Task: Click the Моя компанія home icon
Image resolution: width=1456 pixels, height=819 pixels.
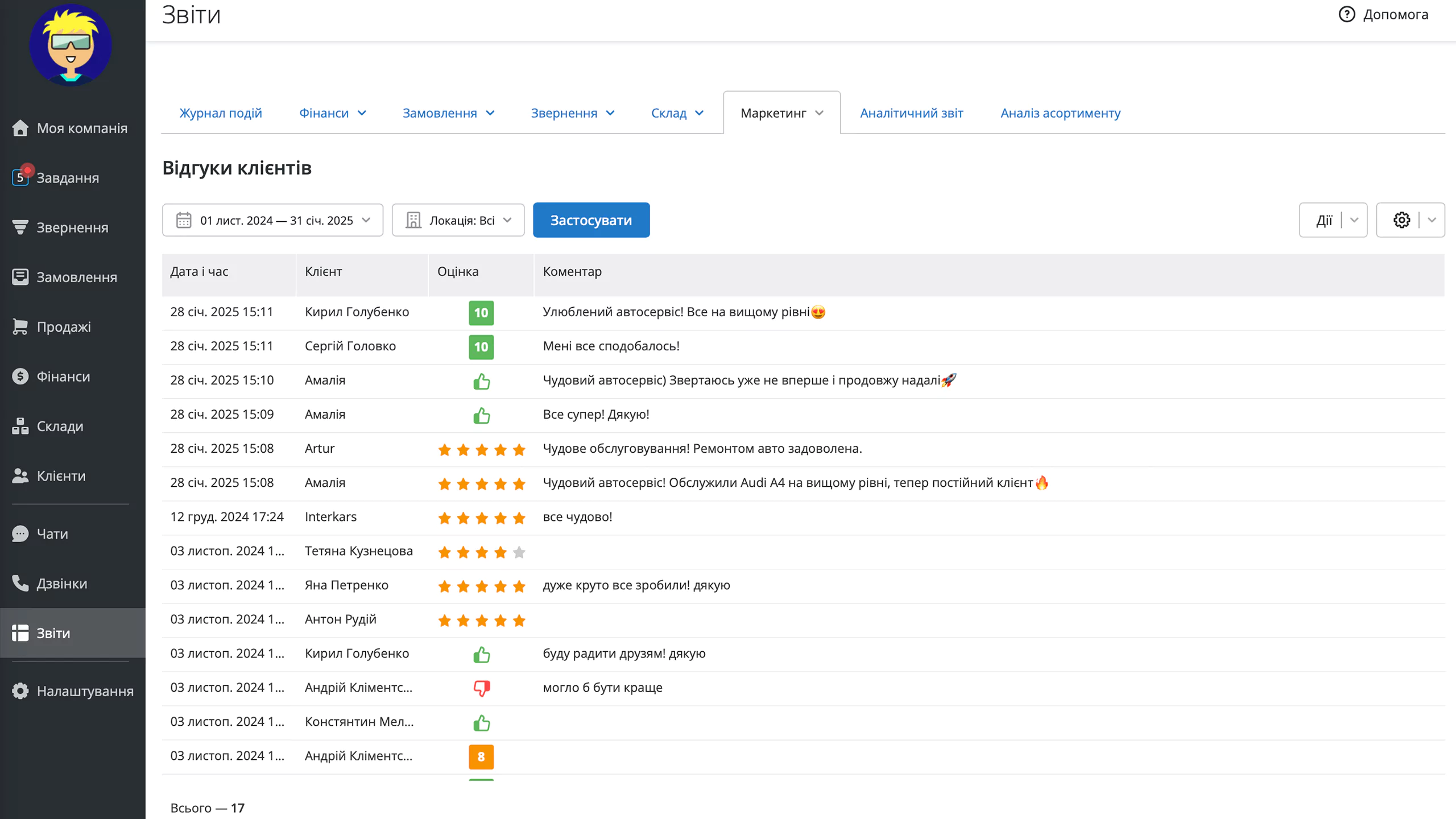Action: (20, 128)
